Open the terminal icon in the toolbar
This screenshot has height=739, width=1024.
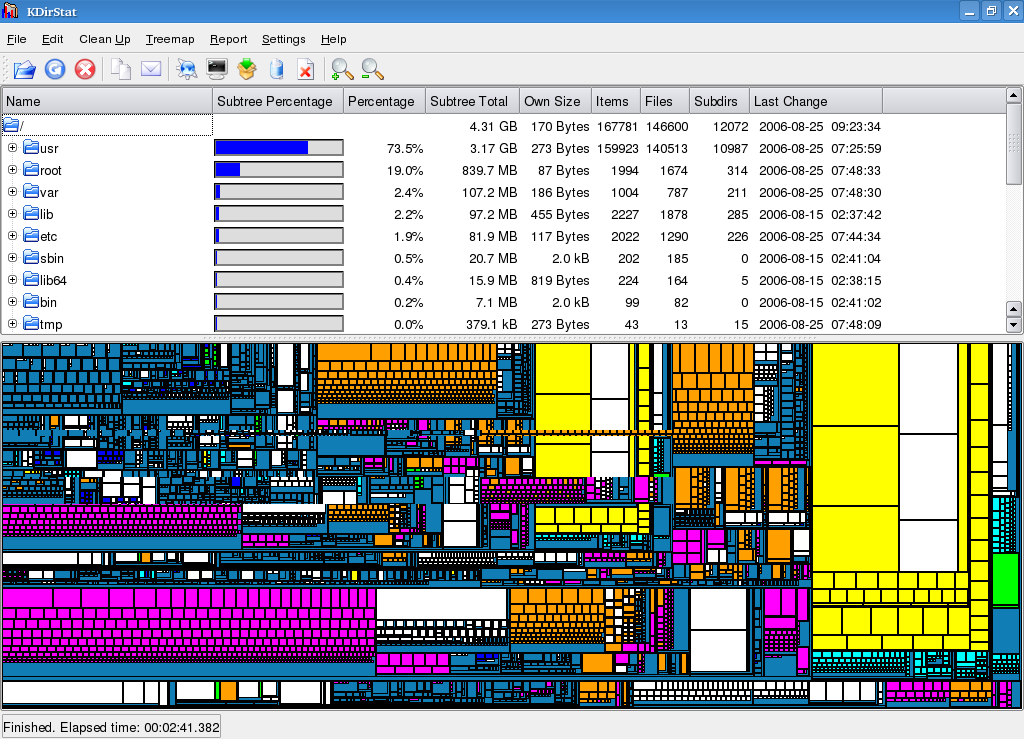216,69
